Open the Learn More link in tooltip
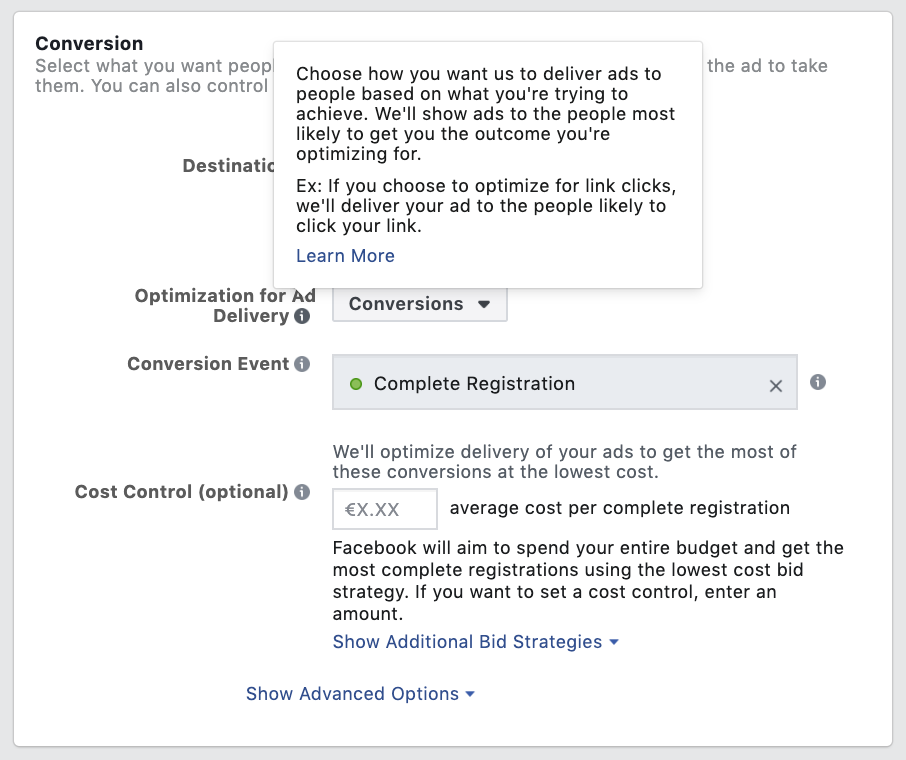906x760 pixels. tap(346, 256)
